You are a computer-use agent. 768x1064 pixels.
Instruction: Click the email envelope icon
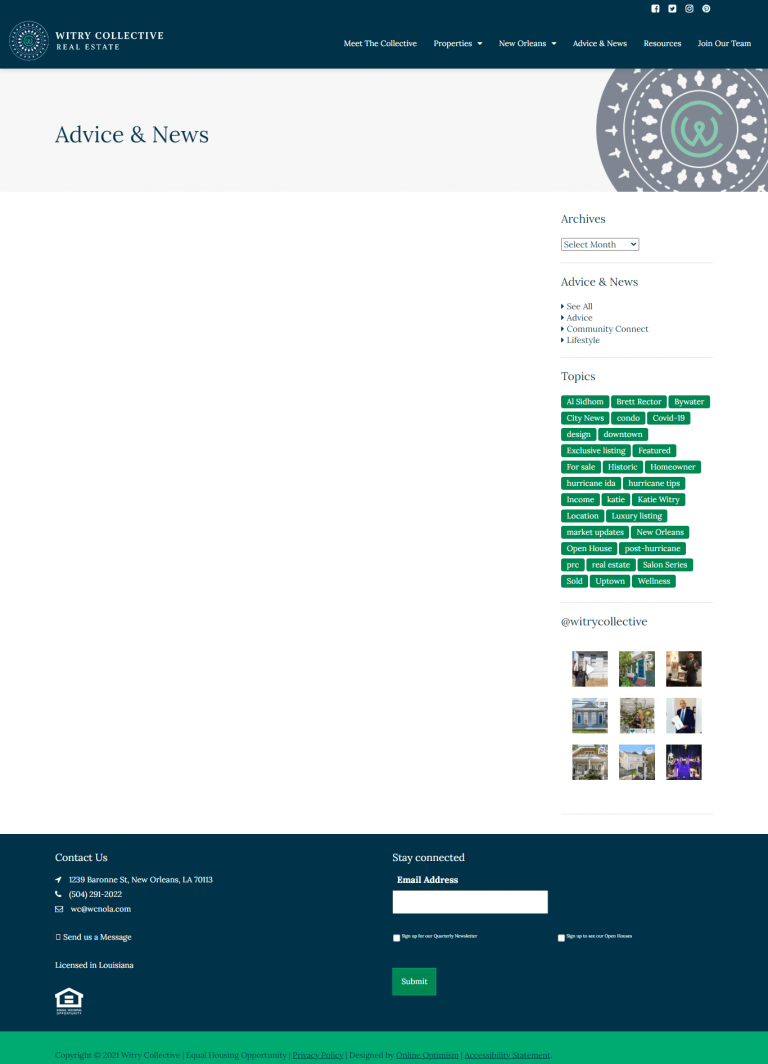pos(59,909)
